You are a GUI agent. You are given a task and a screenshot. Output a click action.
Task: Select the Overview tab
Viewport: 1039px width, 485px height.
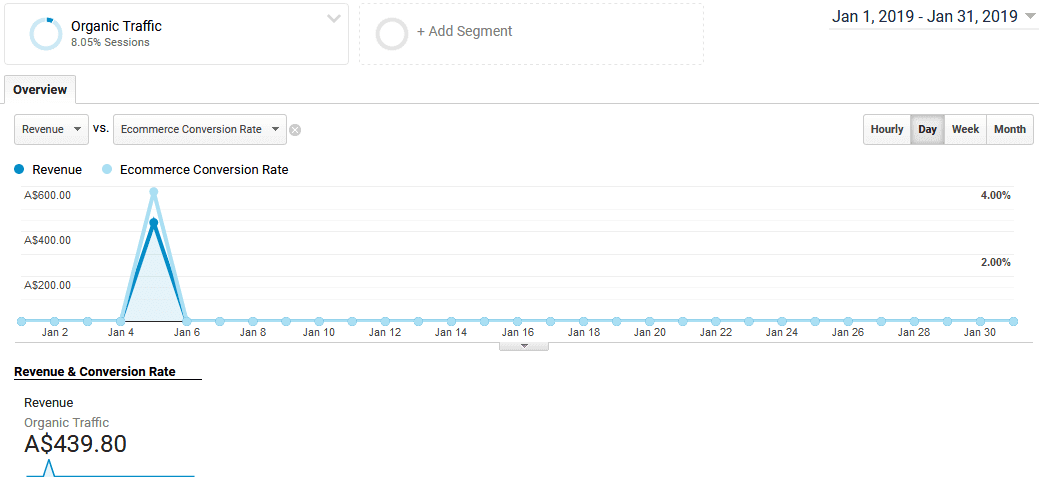point(40,90)
